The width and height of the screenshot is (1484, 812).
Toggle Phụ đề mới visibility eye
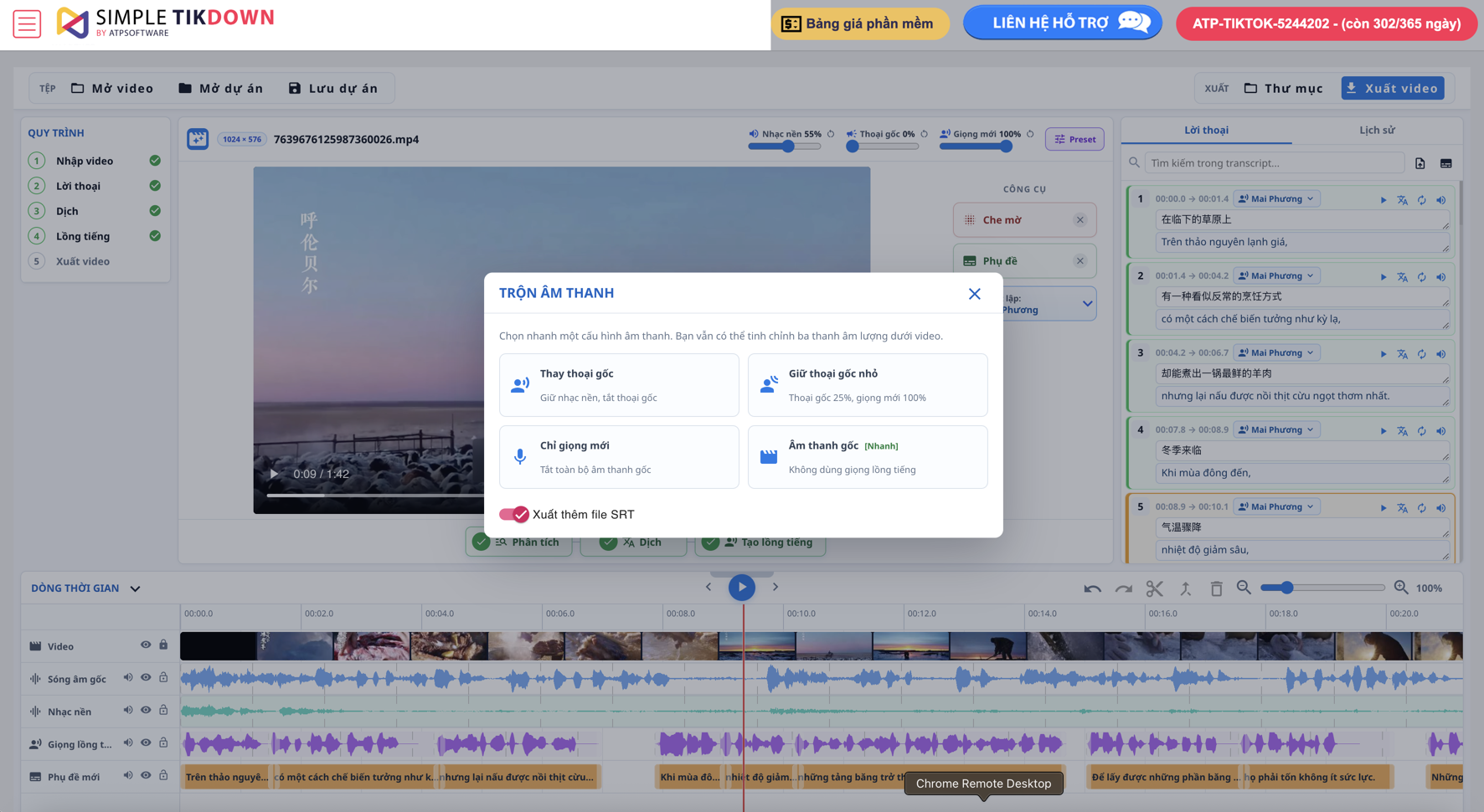146,775
